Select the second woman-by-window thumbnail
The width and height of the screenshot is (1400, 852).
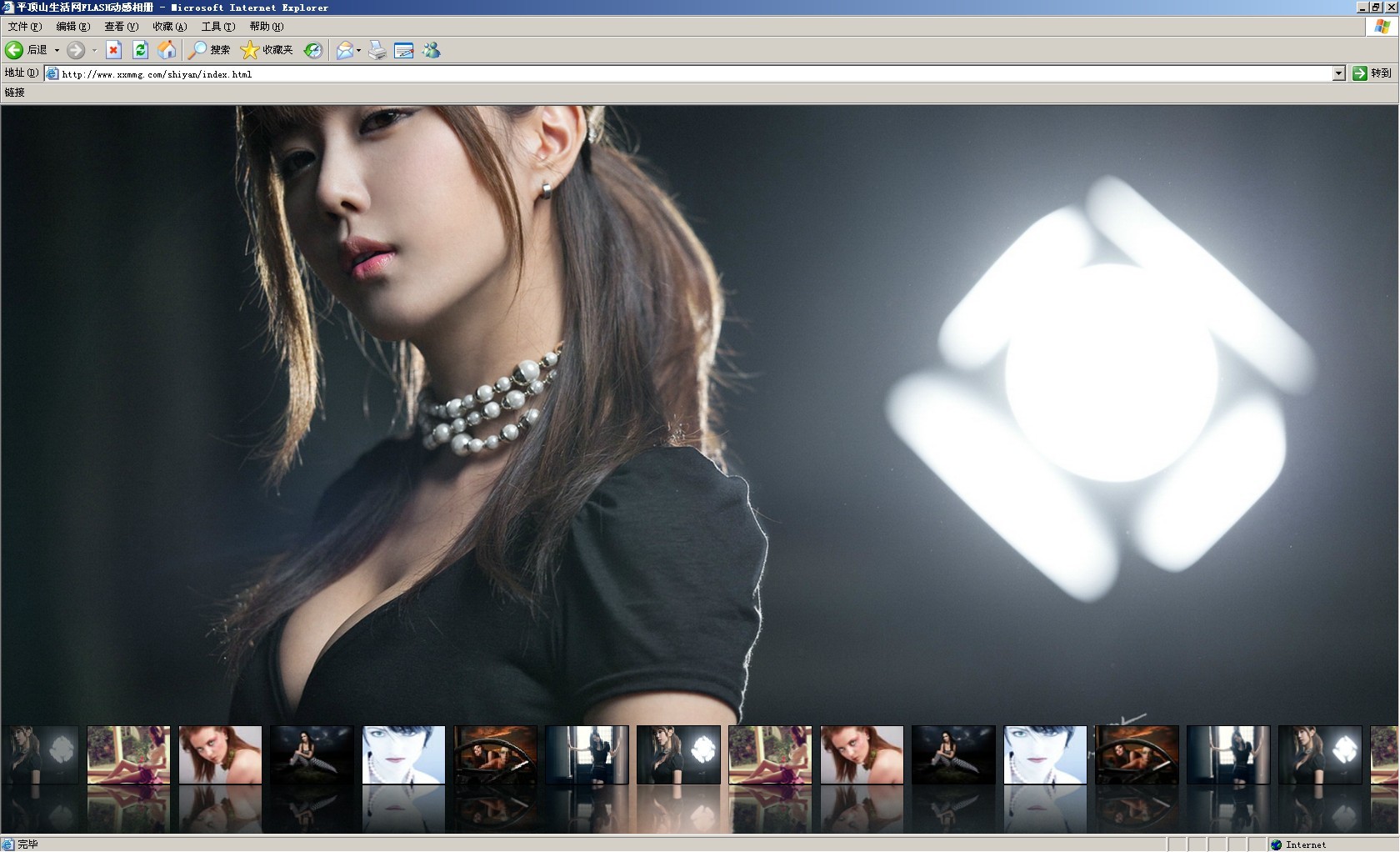(x=1228, y=755)
